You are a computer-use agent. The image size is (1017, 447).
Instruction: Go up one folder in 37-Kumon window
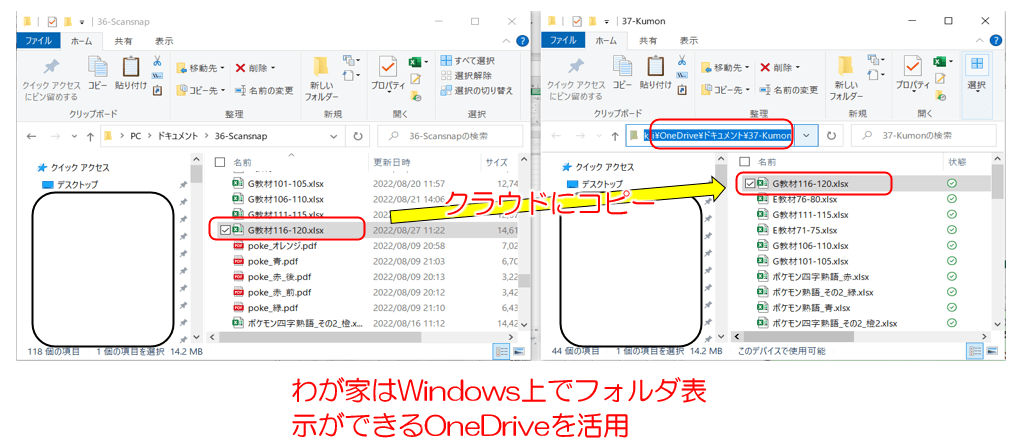click(615, 136)
